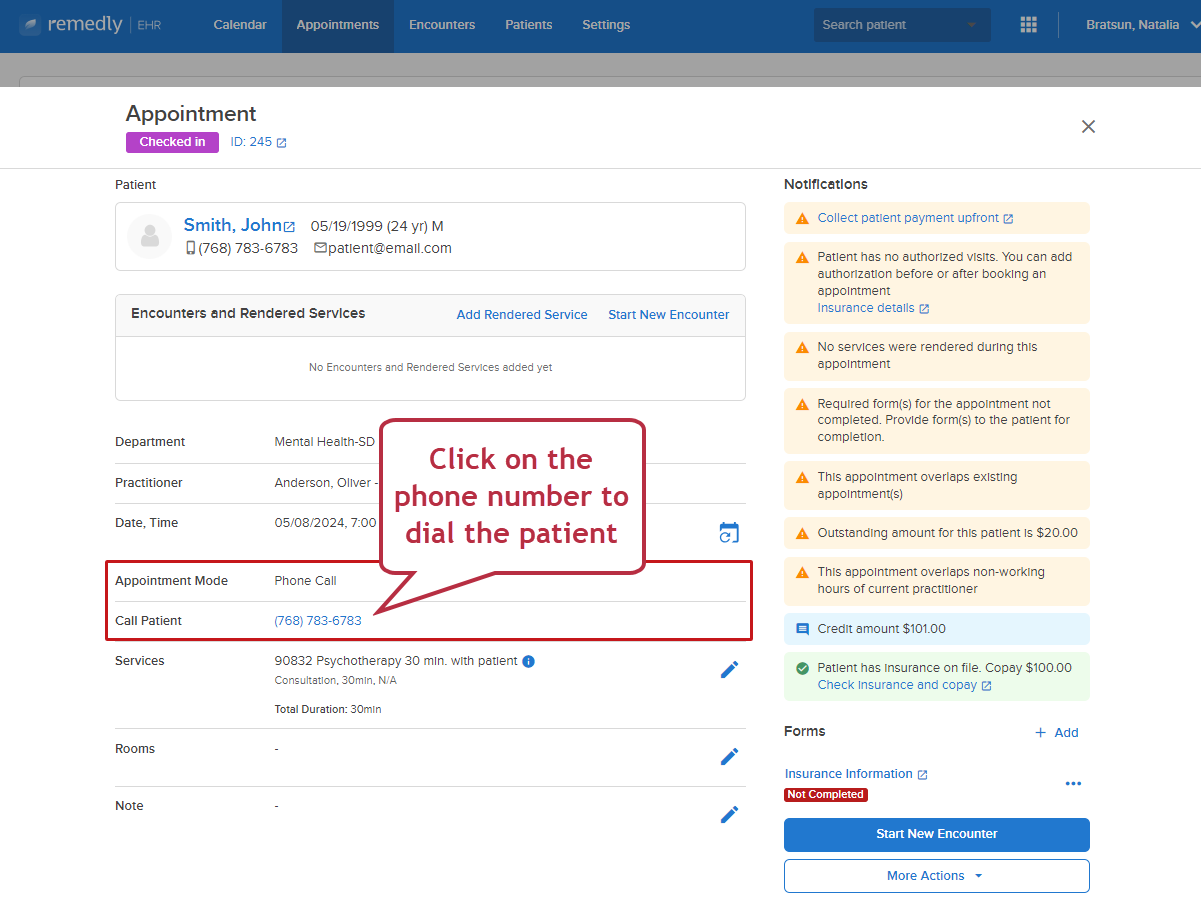Open the three-dots menu for Insurance Information

pos(1073,784)
